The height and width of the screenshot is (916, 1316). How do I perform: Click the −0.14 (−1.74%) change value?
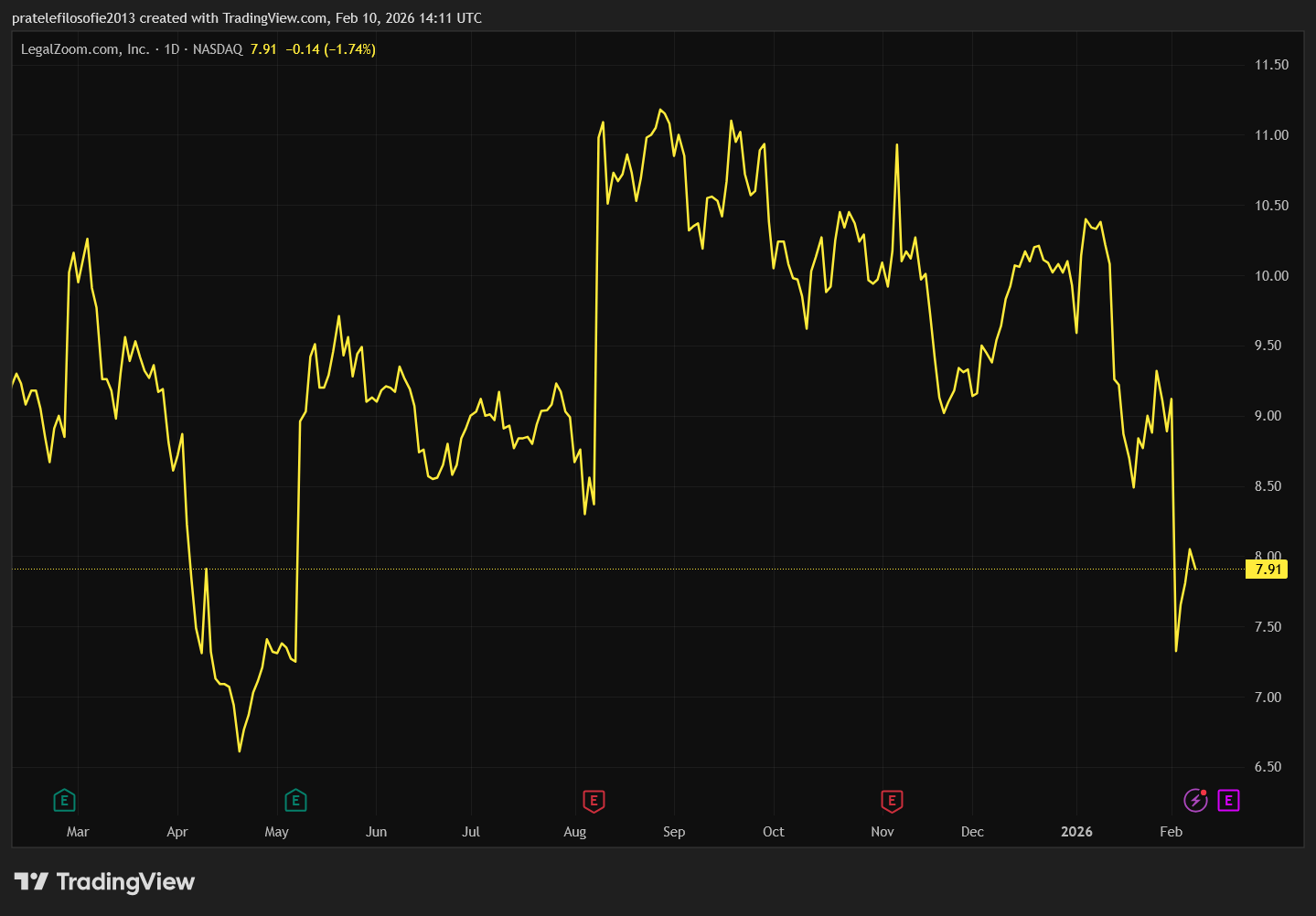coord(330,49)
